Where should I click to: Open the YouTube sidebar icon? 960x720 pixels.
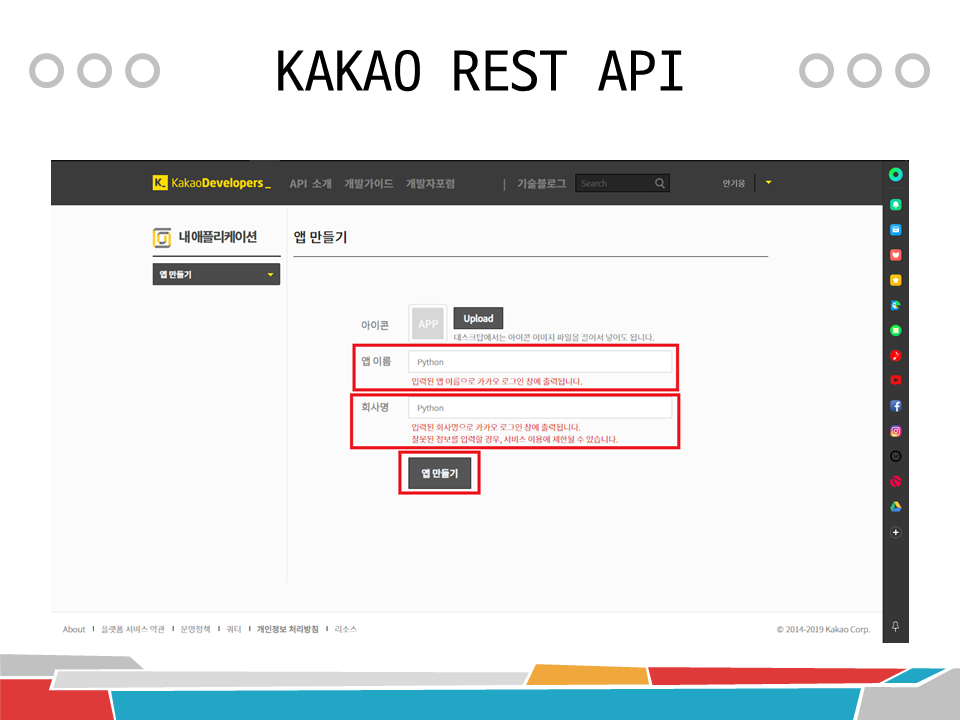point(896,380)
